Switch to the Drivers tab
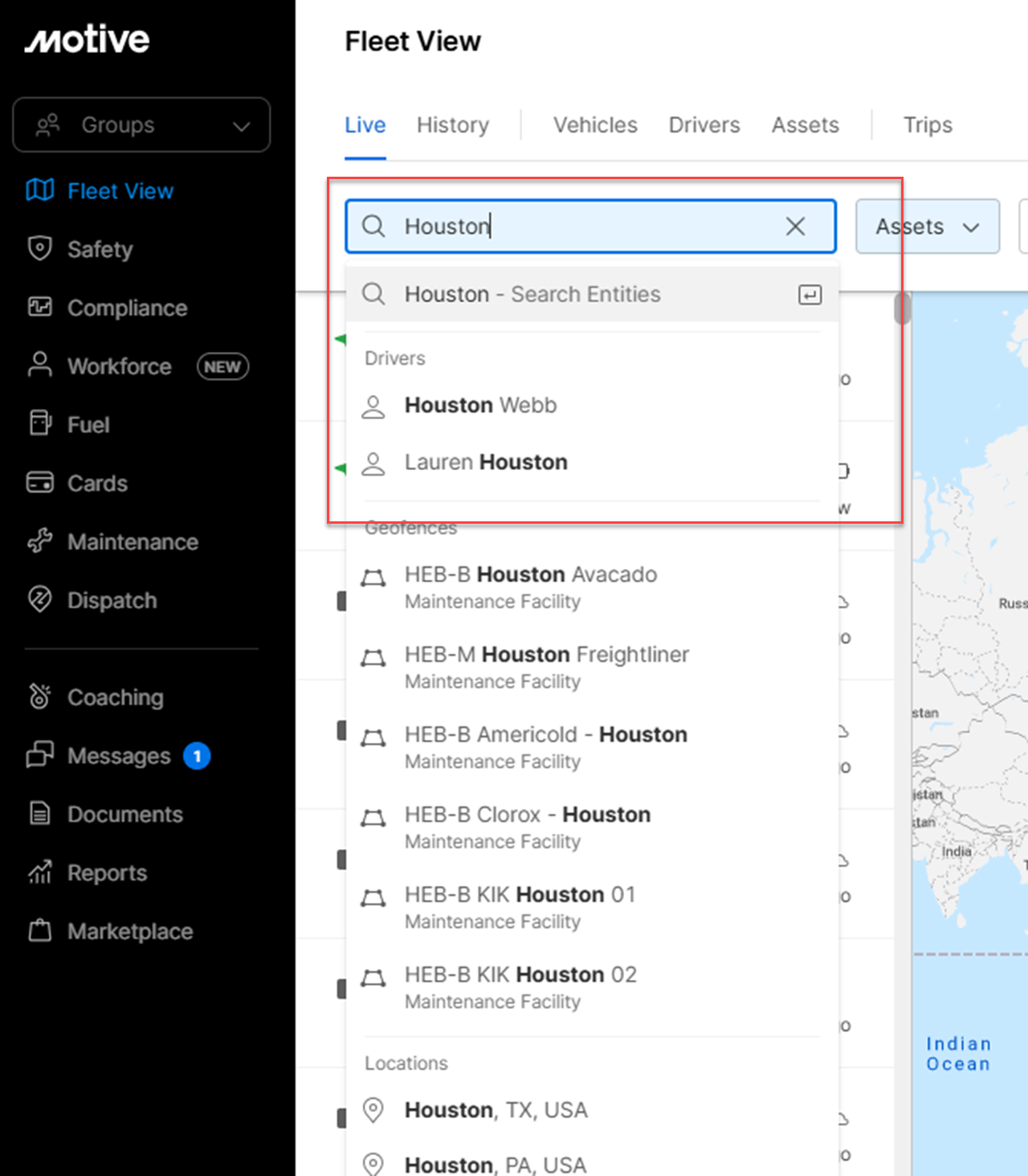This screenshot has width=1028, height=1176. [x=704, y=125]
